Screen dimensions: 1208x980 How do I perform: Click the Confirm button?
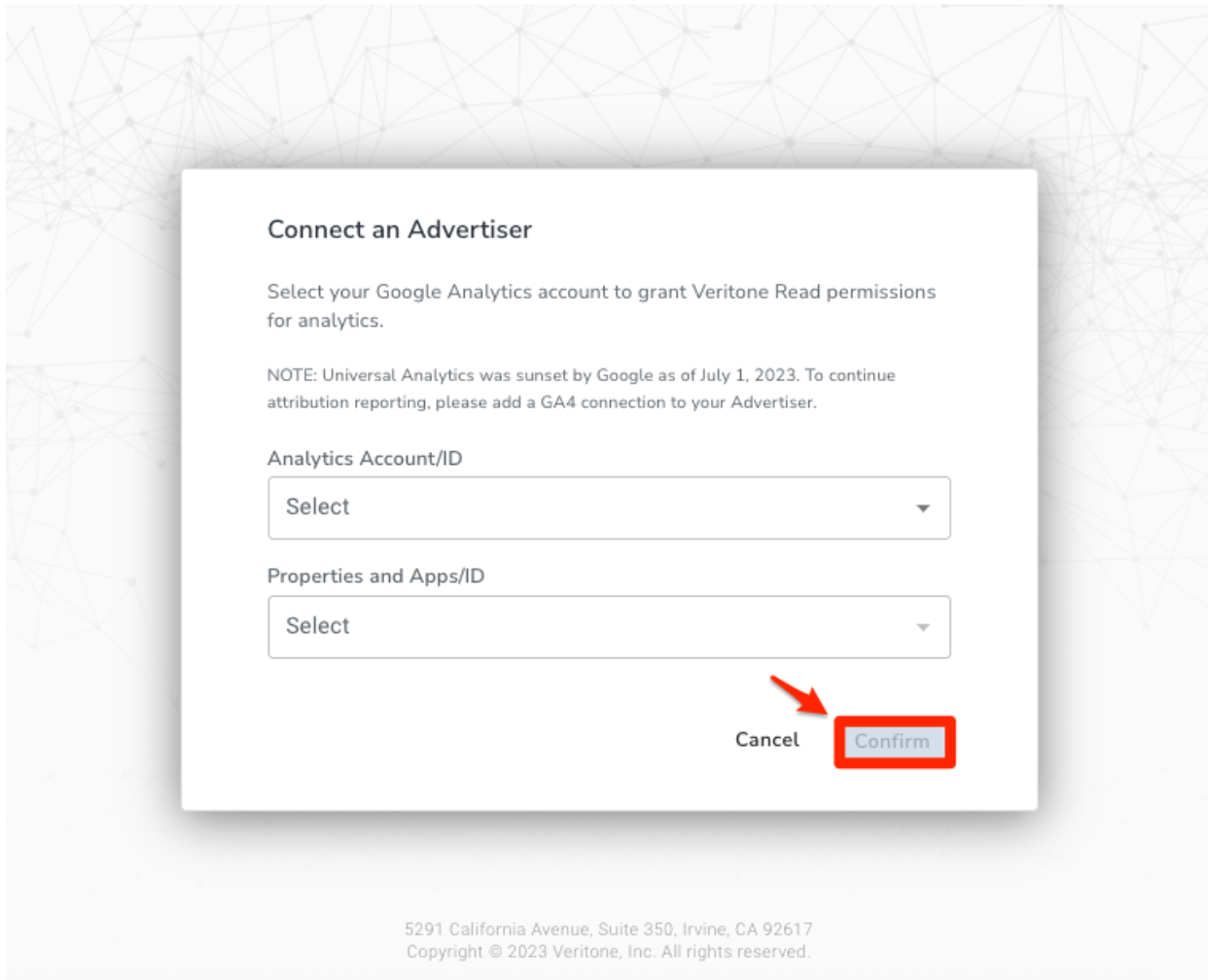coord(893,740)
